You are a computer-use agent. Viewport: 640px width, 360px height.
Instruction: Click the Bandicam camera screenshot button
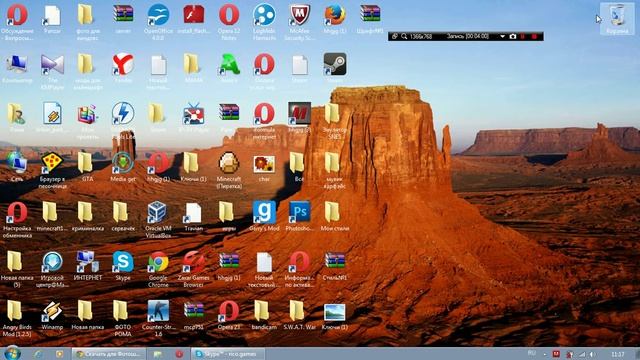click(513, 36)
